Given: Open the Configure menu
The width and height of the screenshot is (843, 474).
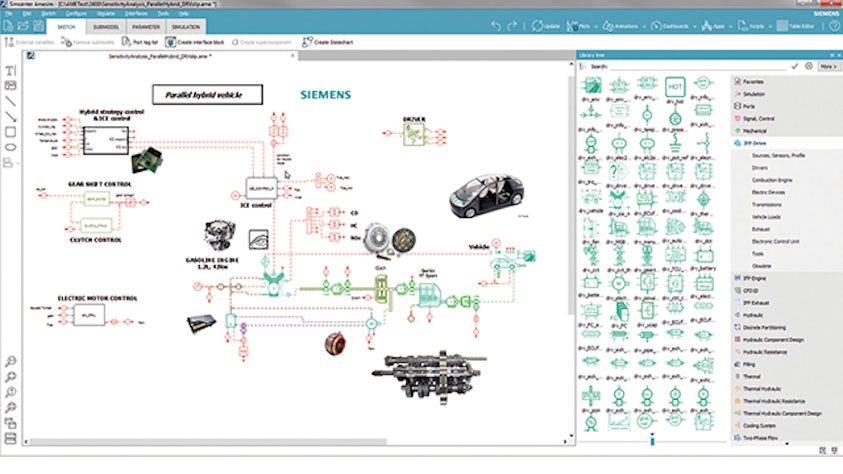Looking at the screenshot, I should click(76, 13).
